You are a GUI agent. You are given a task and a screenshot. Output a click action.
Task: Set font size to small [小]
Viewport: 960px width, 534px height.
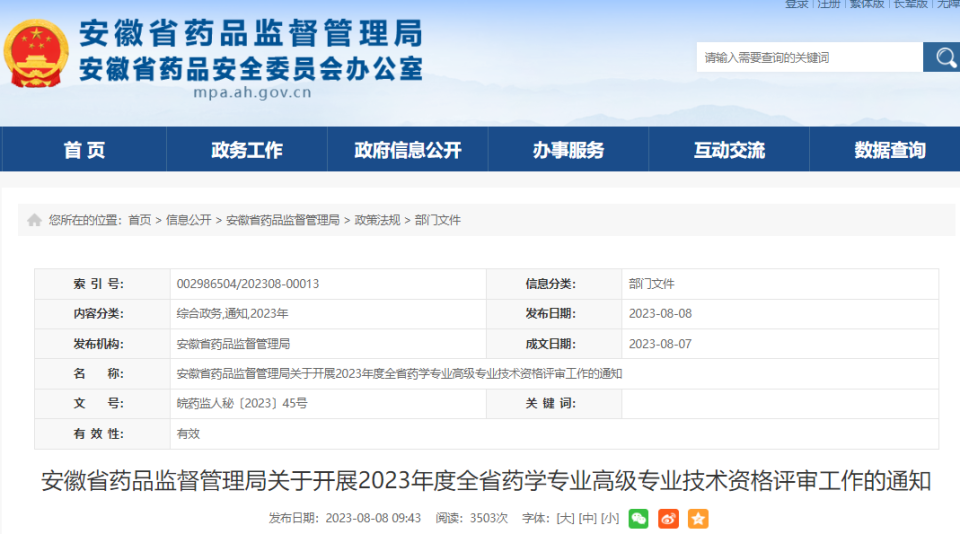(610, 518)
